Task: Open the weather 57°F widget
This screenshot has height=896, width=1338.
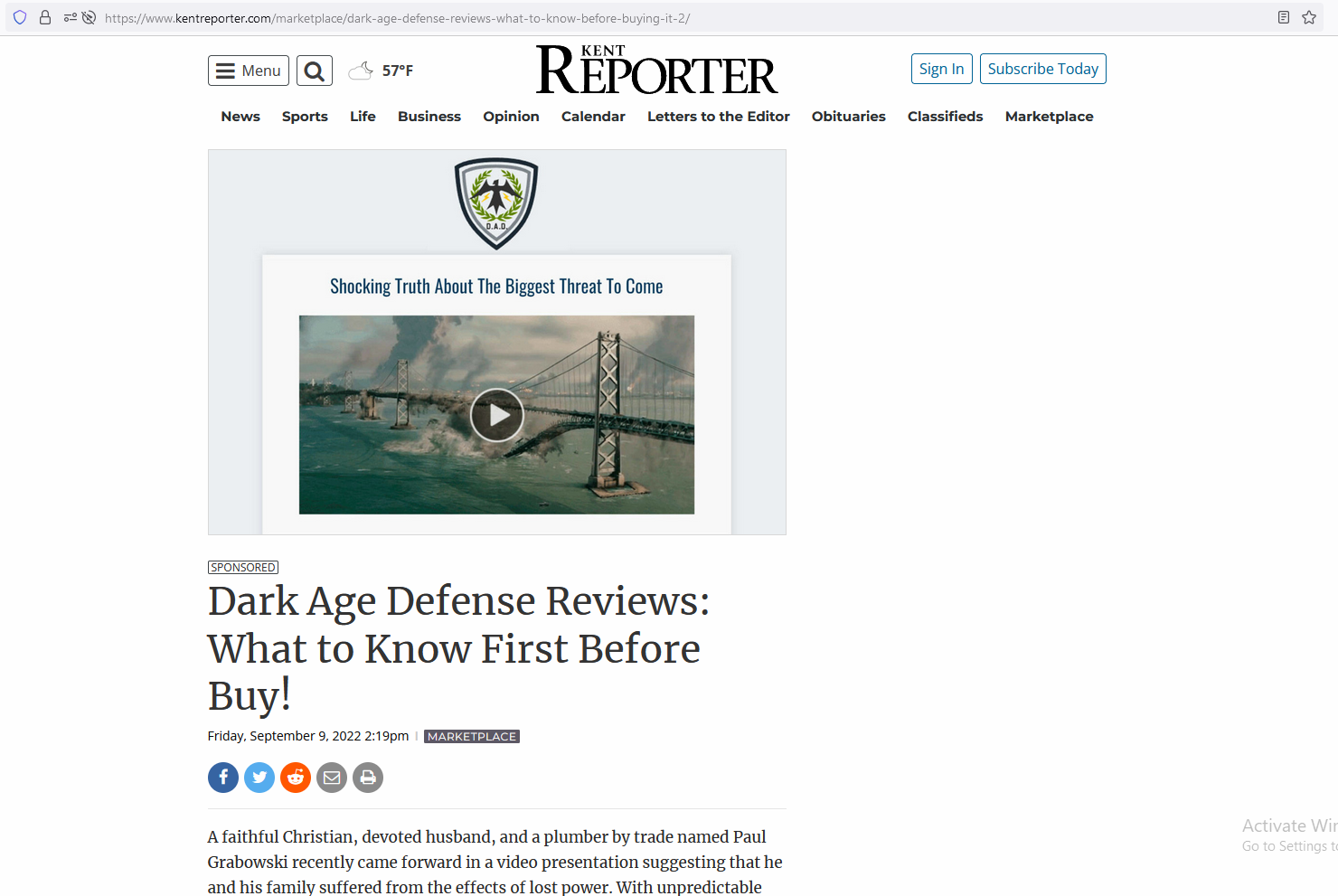Action: pyautogui.click(x=381, y=71)
